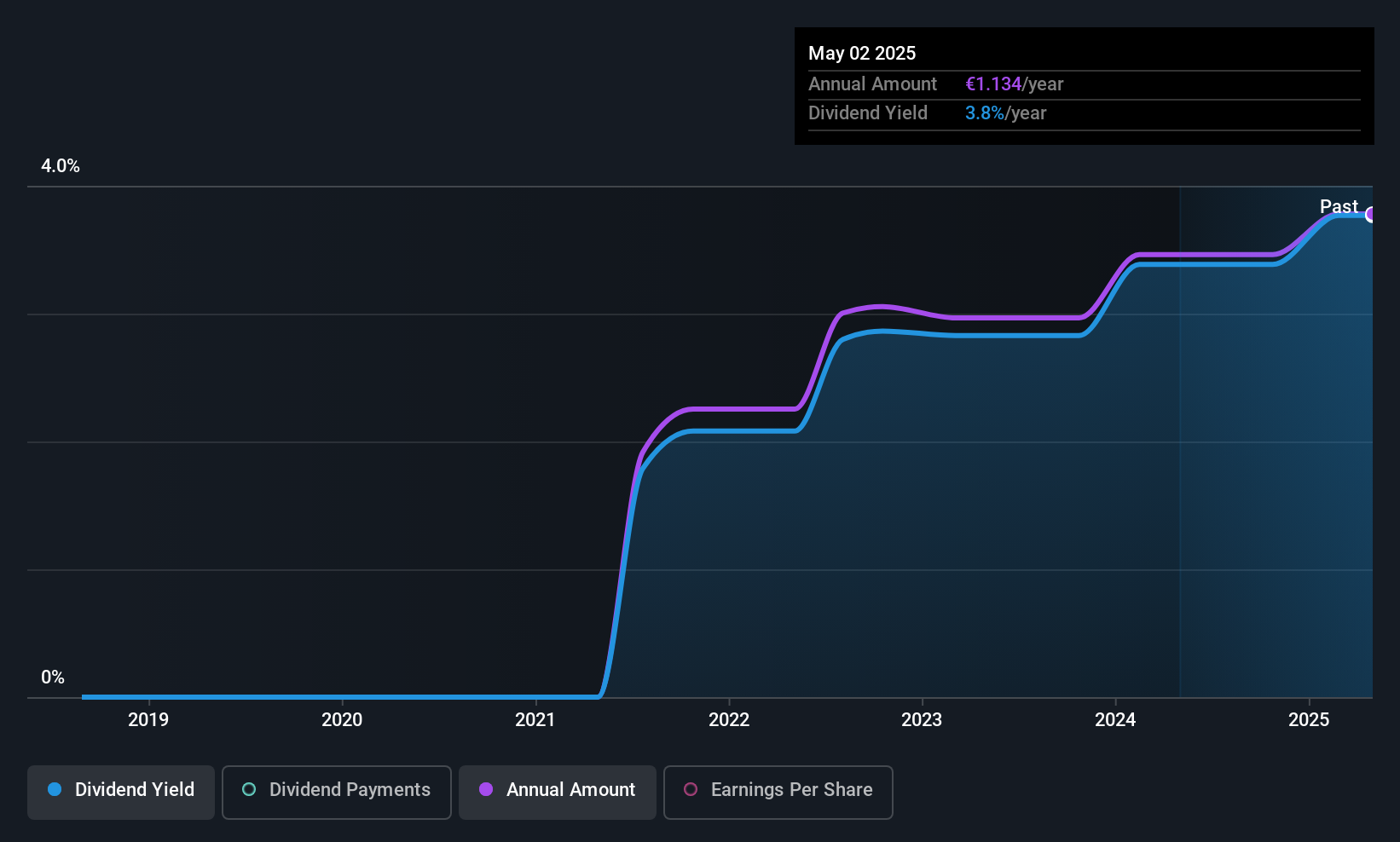Click the 0% y-axis label
1400x842 pixels.
point(53,678)
